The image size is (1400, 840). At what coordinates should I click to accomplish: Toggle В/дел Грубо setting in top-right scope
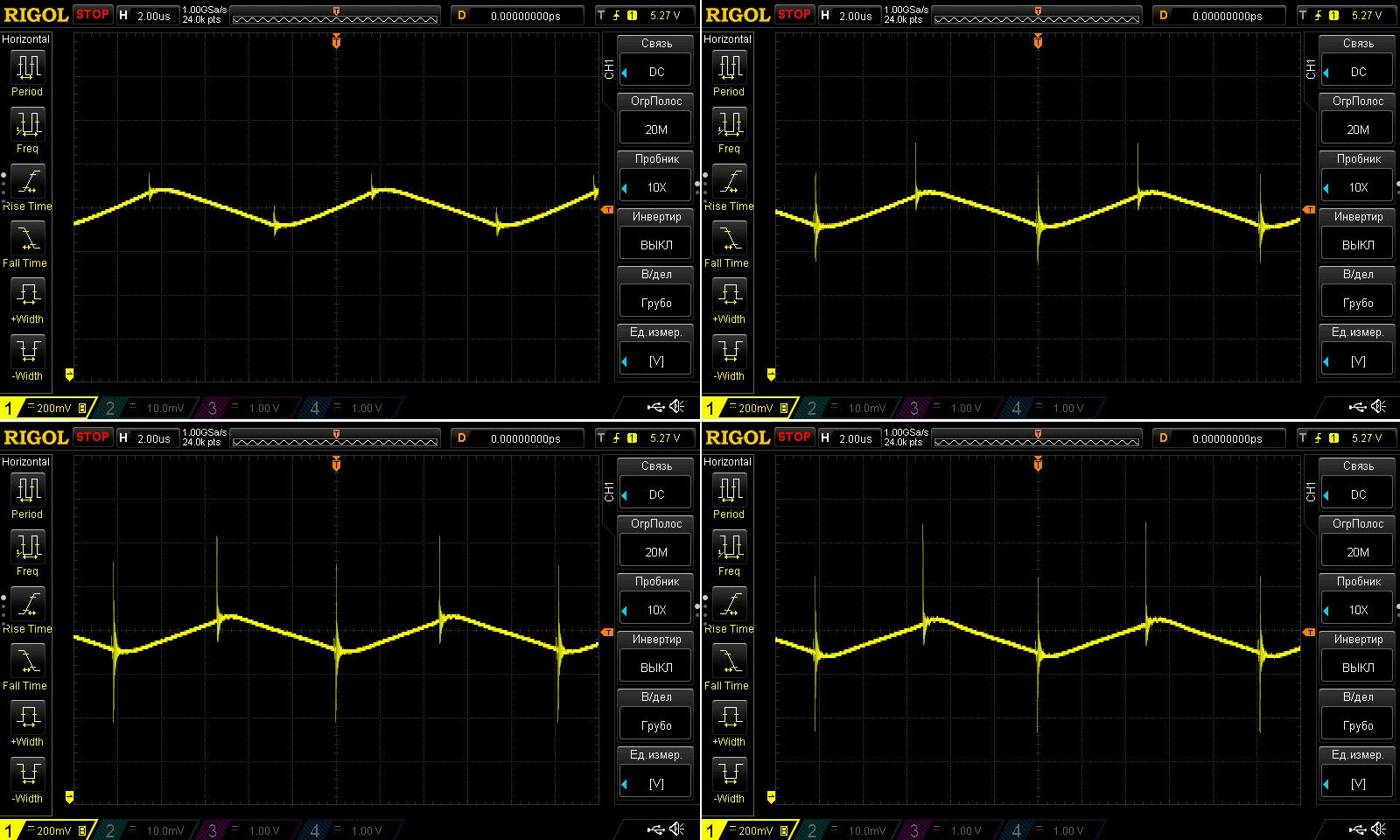click(x=1358, y=303)
